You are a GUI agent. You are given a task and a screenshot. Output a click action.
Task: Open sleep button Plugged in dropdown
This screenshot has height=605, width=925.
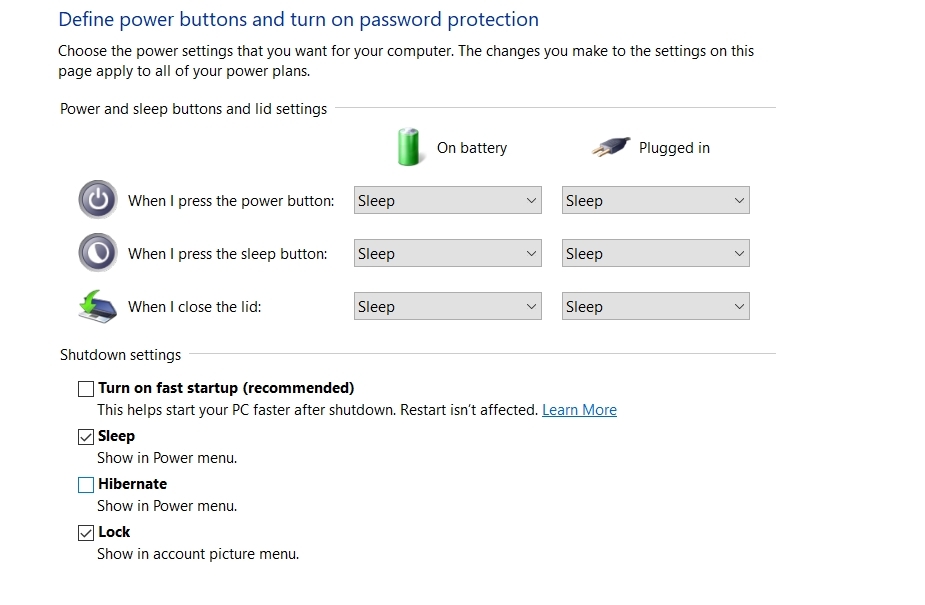click(x=655, y=253)
